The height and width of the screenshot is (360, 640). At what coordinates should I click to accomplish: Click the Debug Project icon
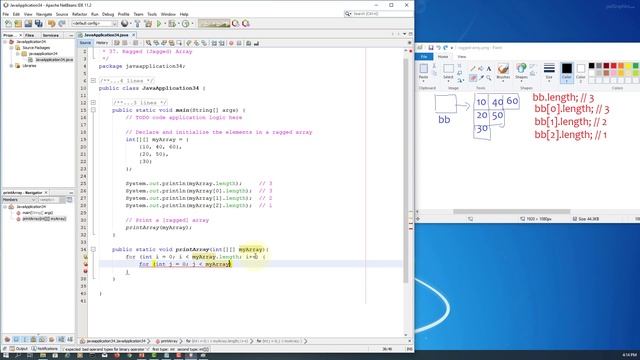pos(172,24)
